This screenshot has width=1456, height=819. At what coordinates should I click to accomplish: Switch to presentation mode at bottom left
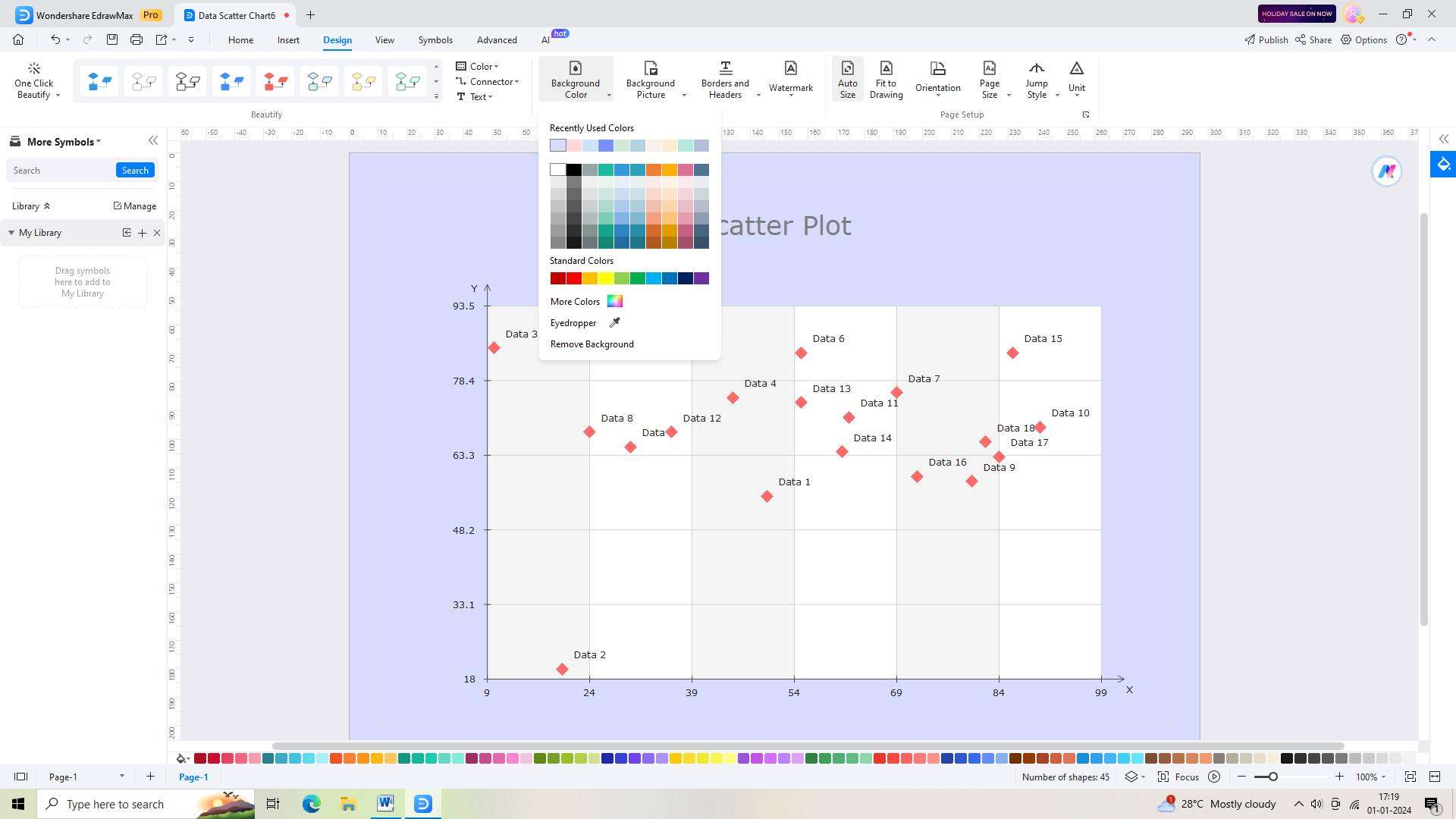coord(20,777)
